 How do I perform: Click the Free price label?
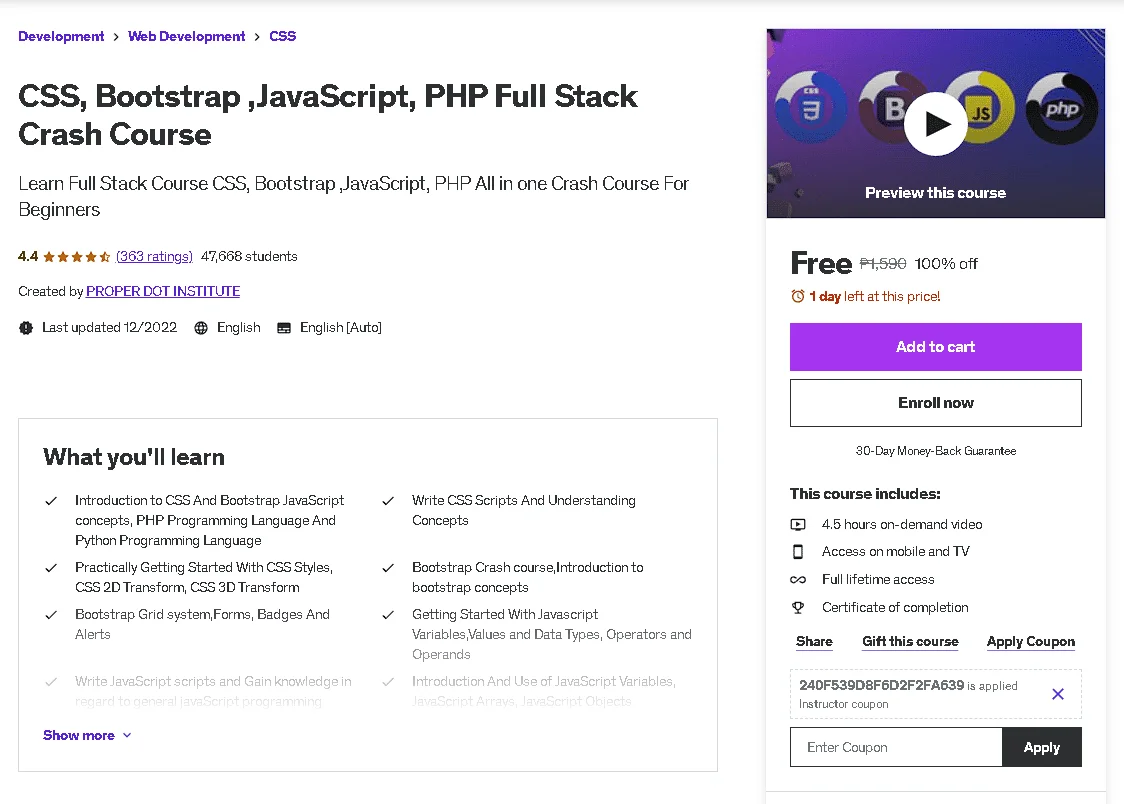tap(821, 264)
